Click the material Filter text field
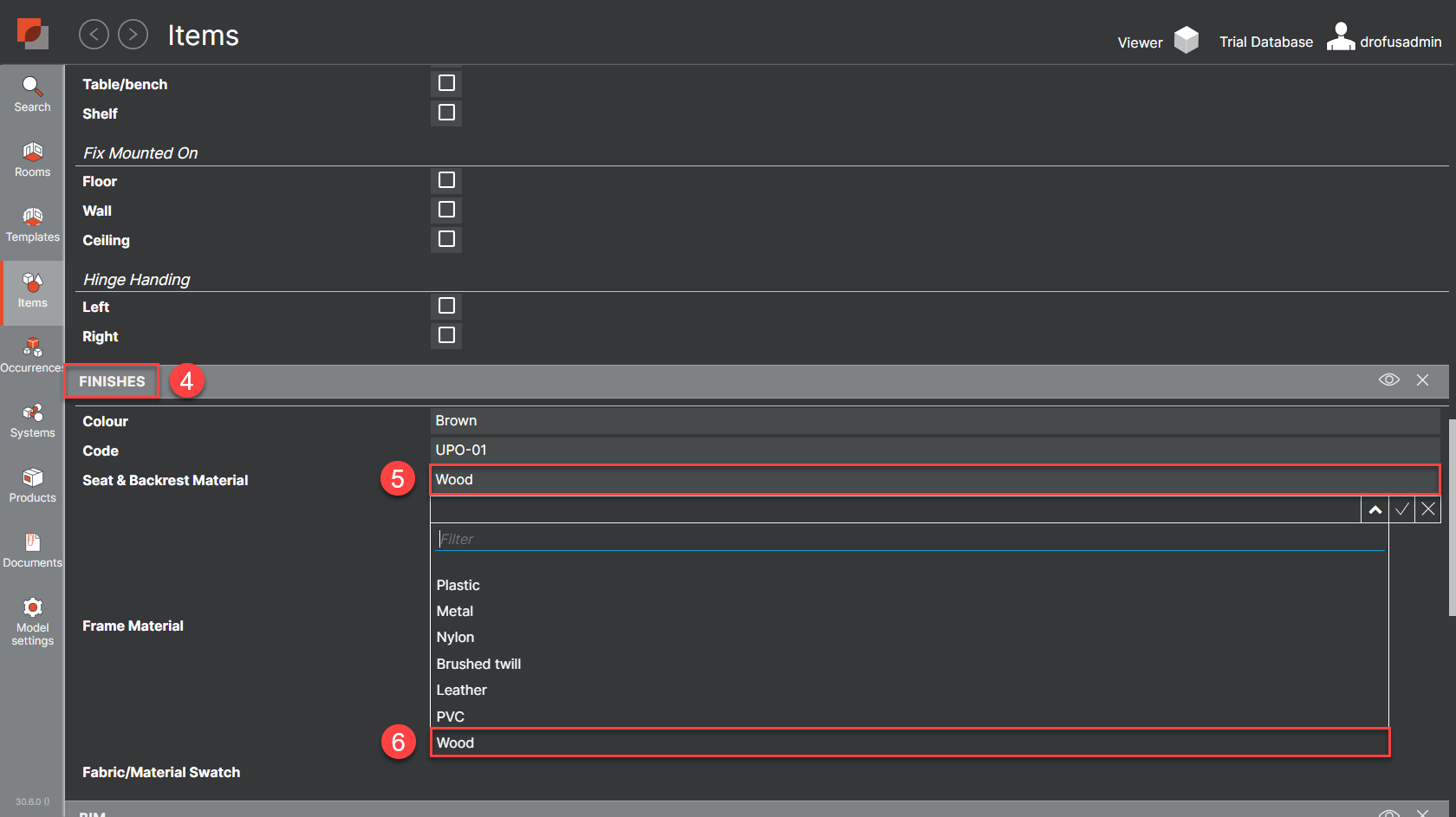The image size is (1456, 817). 910,539
